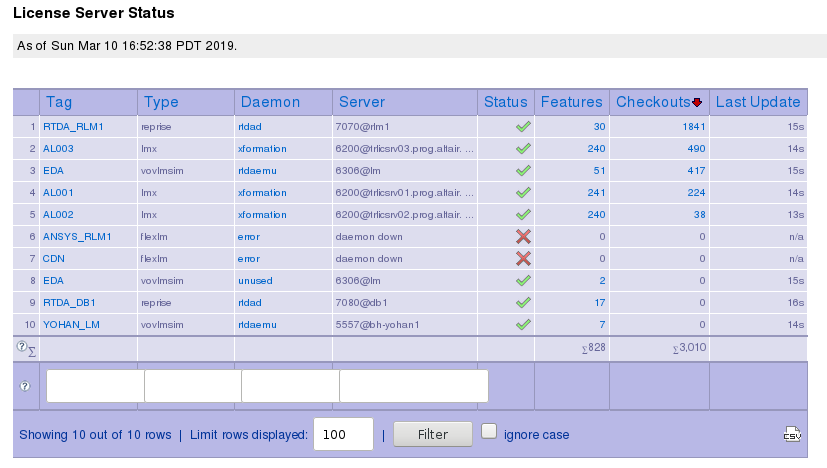The width and height of the screenshot is (827, 468).
Task: Click the sum help icon in totals row
Action: pyautogui.click(x=21, y=346)
